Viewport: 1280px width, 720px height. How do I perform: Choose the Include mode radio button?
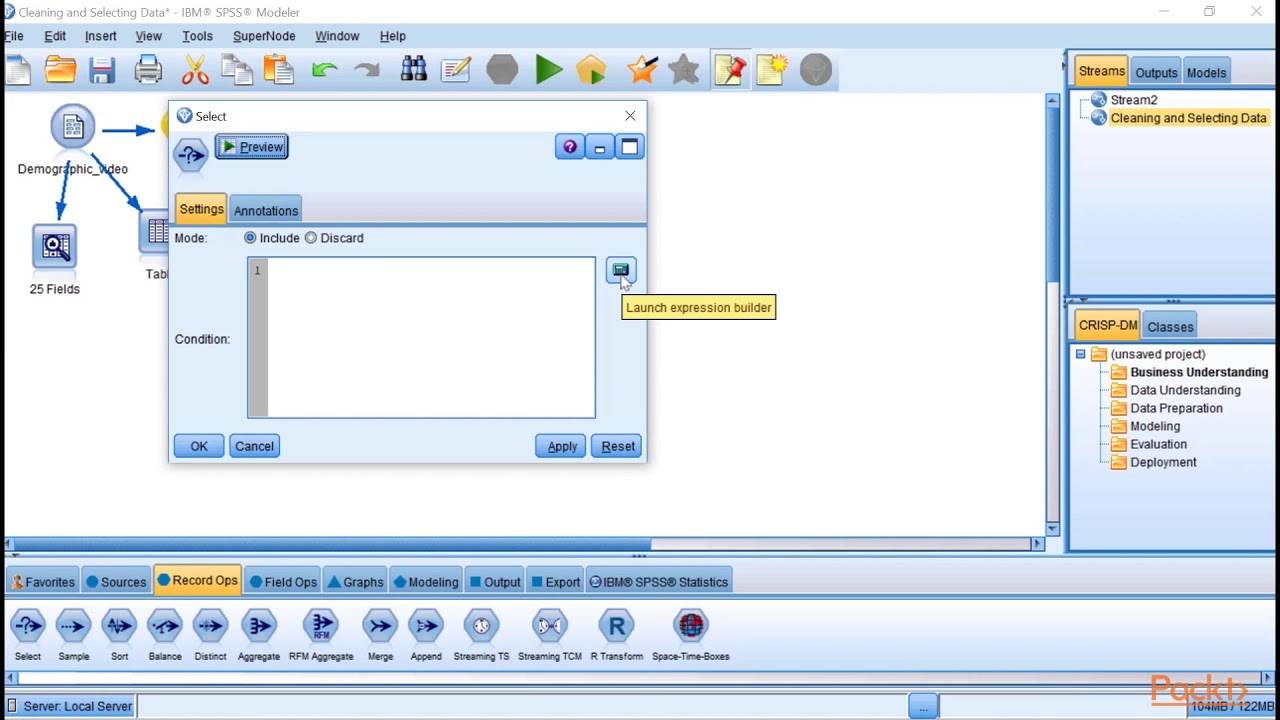pyautogui.click(x=250, y=238)
